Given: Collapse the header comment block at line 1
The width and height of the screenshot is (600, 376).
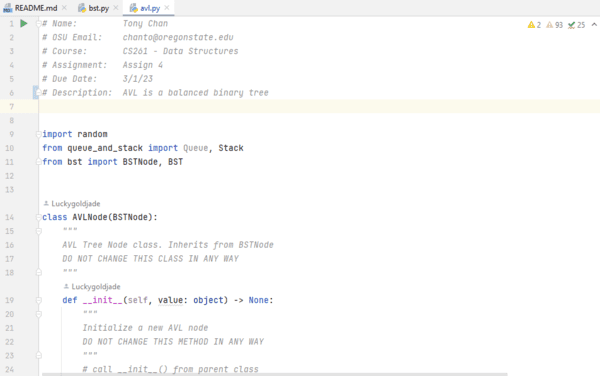Looking at the screenshot, I should (x=38, y=24).
